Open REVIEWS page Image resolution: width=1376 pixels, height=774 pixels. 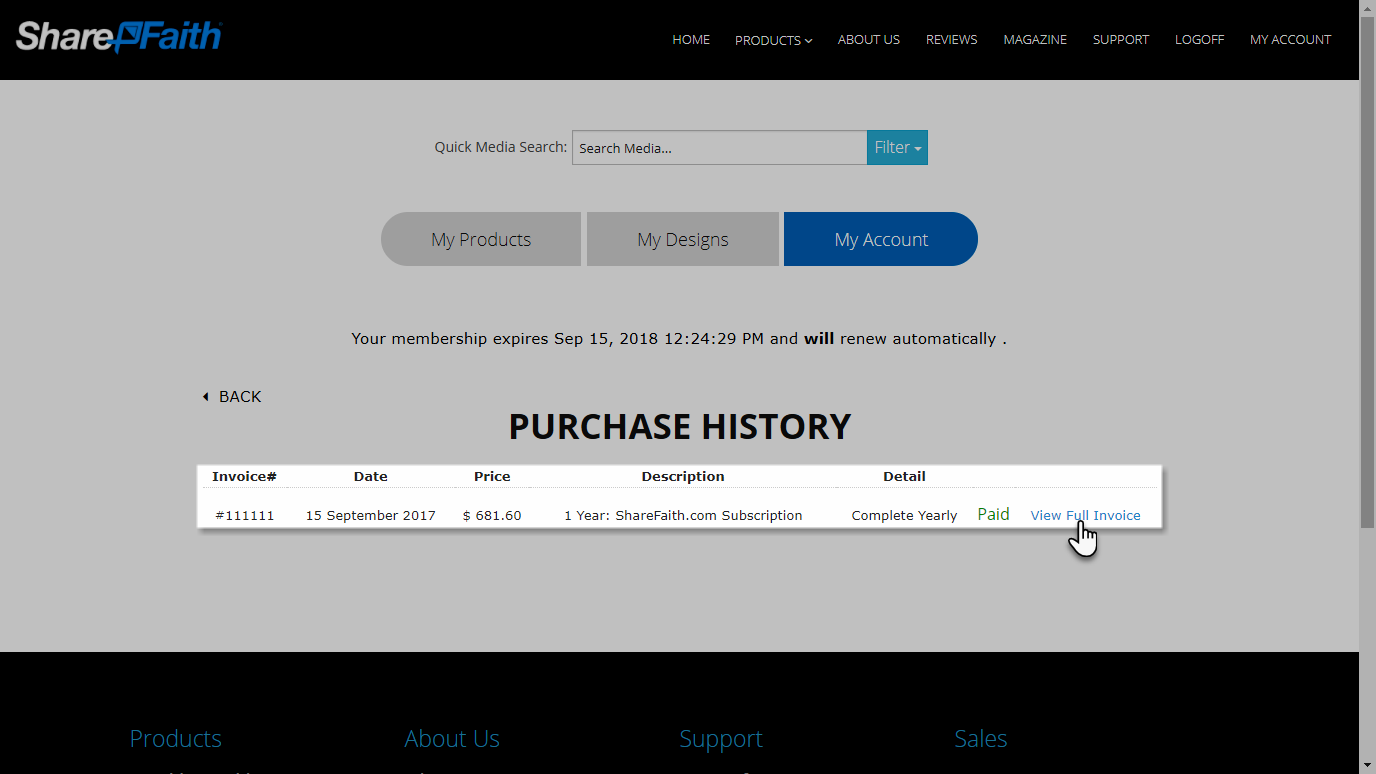952,40
